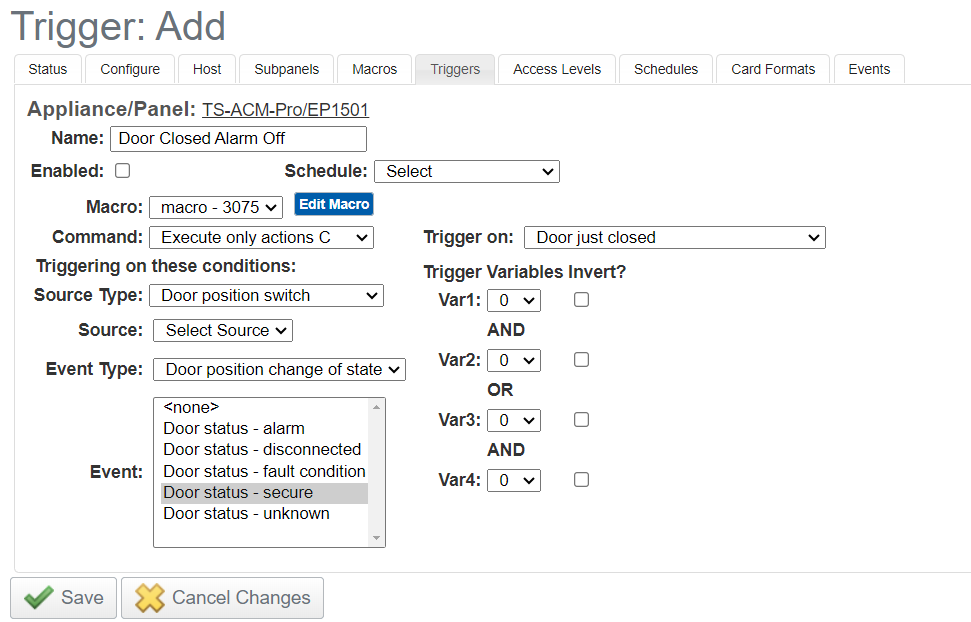Expand the Command dropdown
The image size is (971, 622).
pyautogui.click(x=261, y=237)
